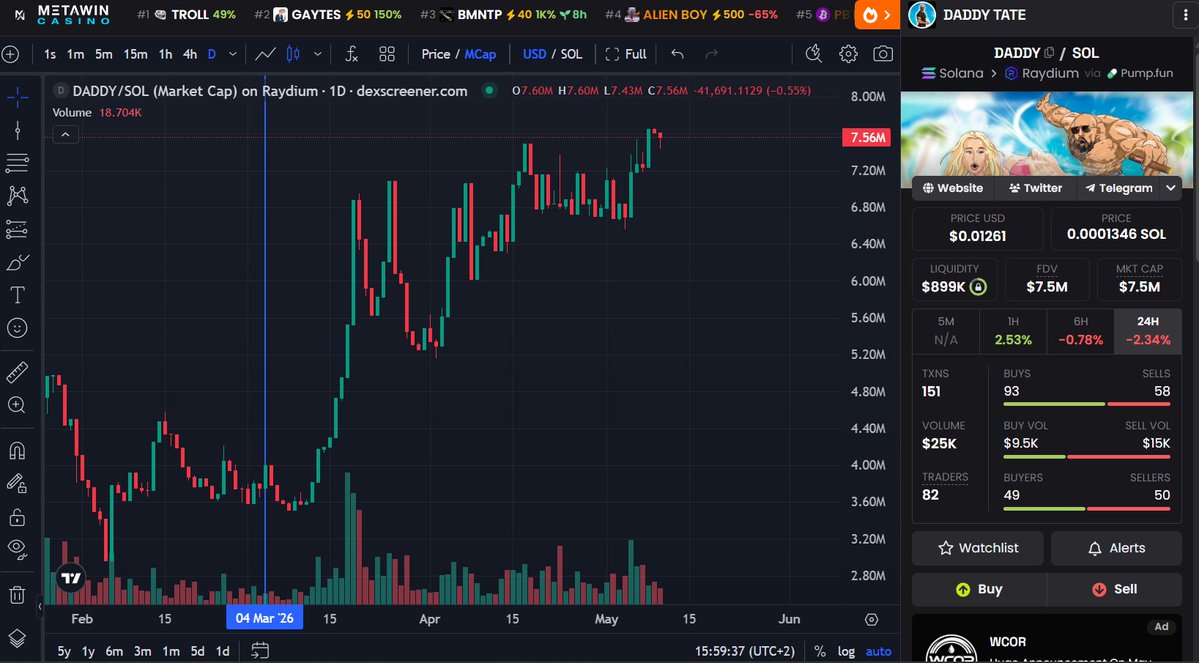Select the ruler measure tool
This screenshot has width=1199, height=663.
click(17, 372)
